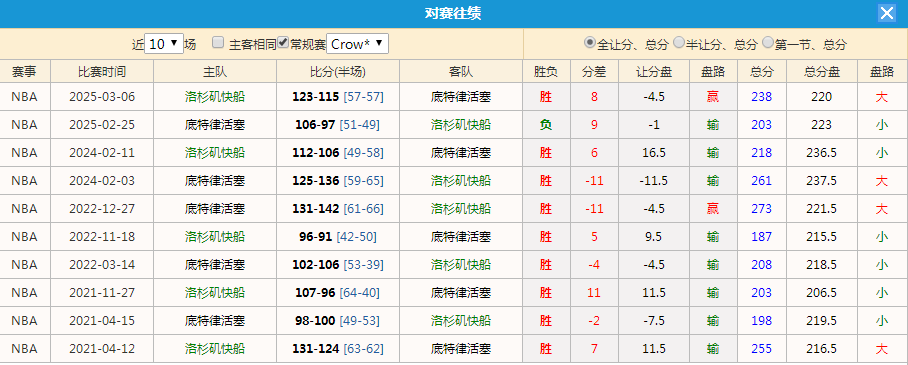Click the 大 result in 2024-02-03 row
The image size is (908, 365).
coord(882,181)
